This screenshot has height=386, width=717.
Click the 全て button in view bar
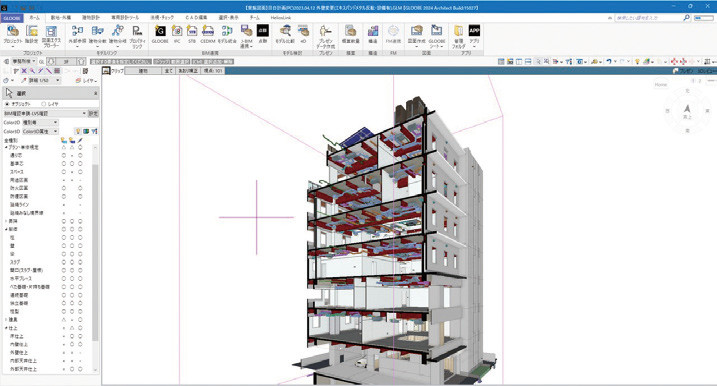pyautogui.click(x=168, y=71)
